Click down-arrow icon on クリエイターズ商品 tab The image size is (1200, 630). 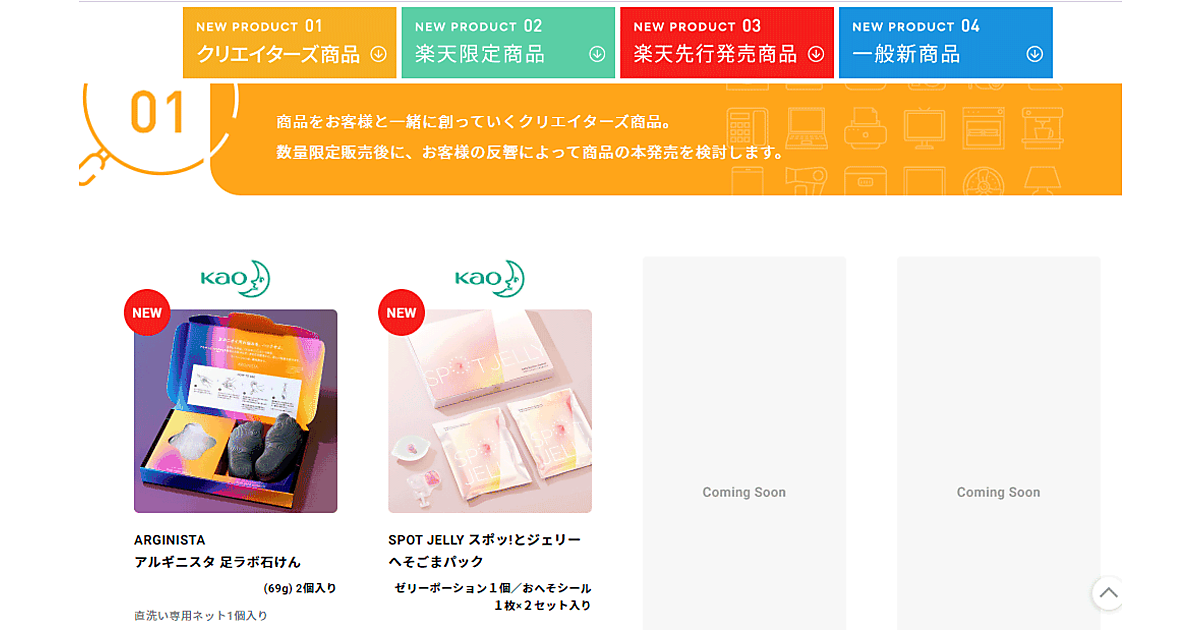click(378, 54)
